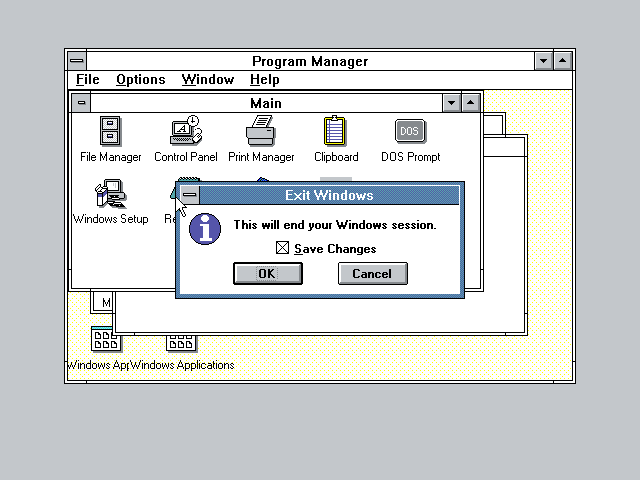Open the File Manager icon
Image resolution: width=640 pixels, height=480 pixels.
tap(110, 131)
